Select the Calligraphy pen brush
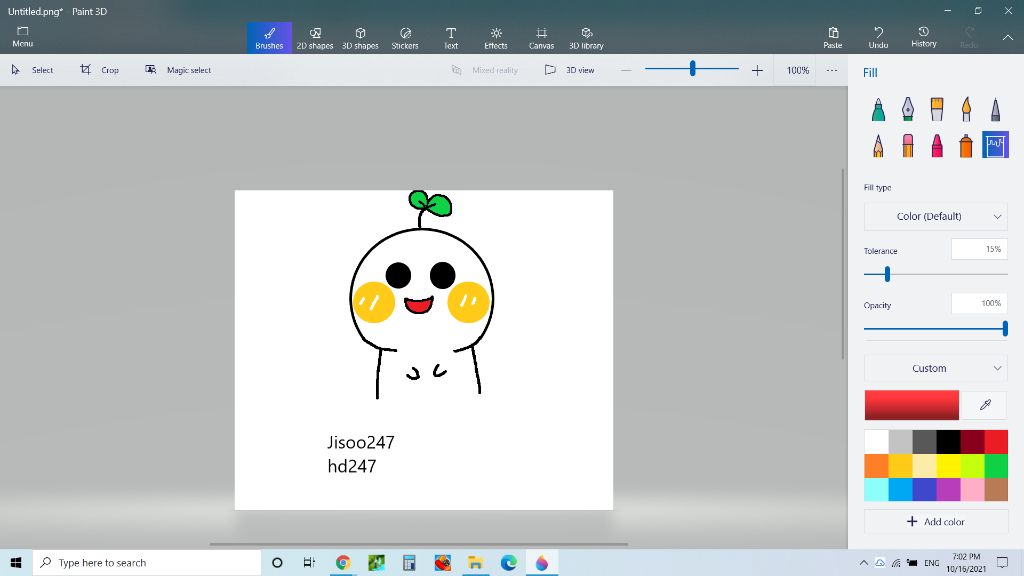The height and width of the screenshot is (576, 1024). pyautogui.click(x=908, y=109)
